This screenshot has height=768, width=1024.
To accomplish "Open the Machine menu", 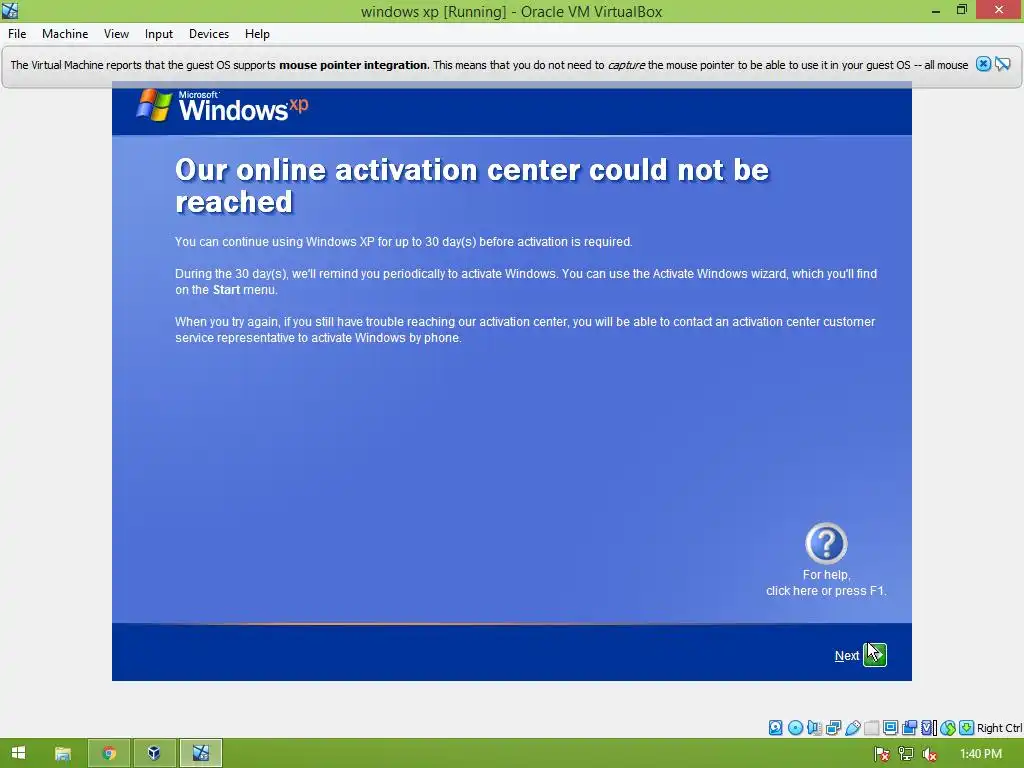I will coord(65,34).
